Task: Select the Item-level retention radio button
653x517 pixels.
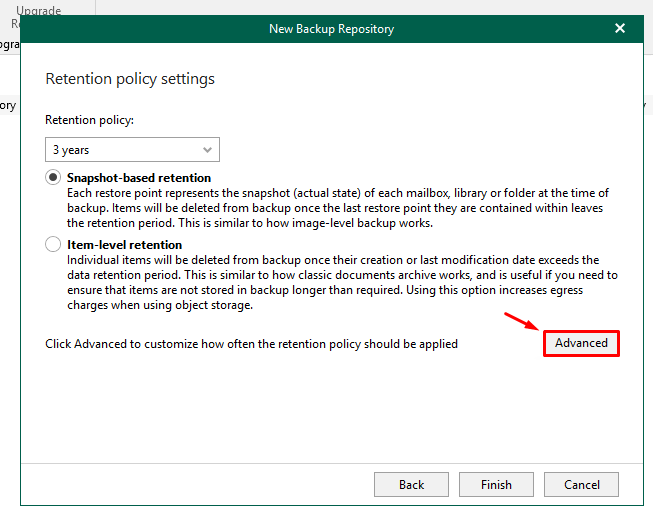Action: point(53,244)
